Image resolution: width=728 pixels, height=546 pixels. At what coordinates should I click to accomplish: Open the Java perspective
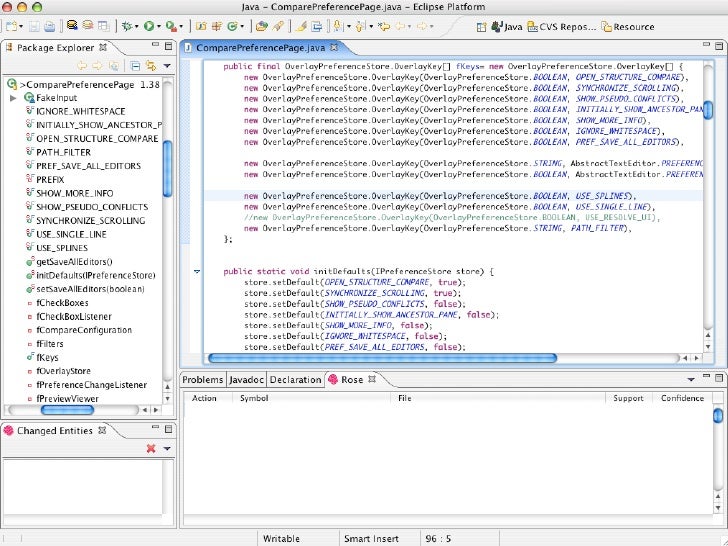point(508,27)
